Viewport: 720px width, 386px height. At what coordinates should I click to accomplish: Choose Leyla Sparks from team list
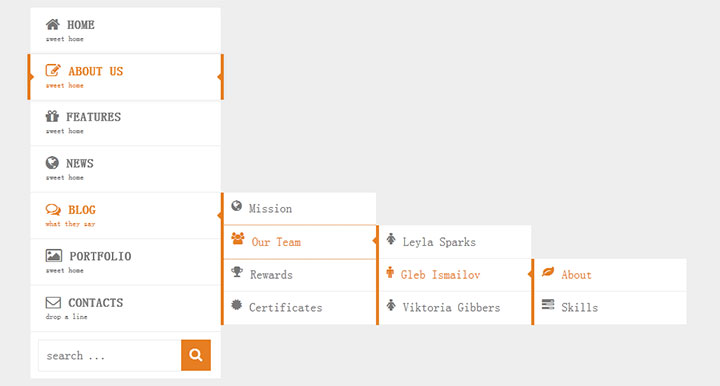click(x=455, y=242)
